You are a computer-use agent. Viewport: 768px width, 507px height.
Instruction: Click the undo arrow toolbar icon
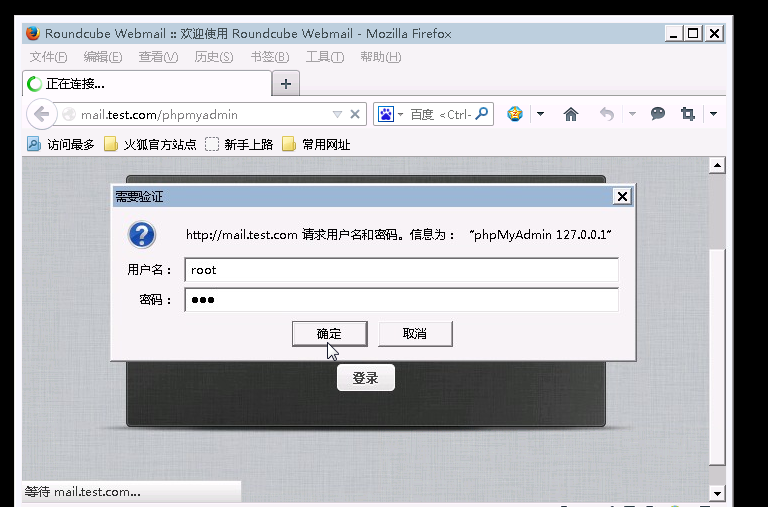(606, 114)
